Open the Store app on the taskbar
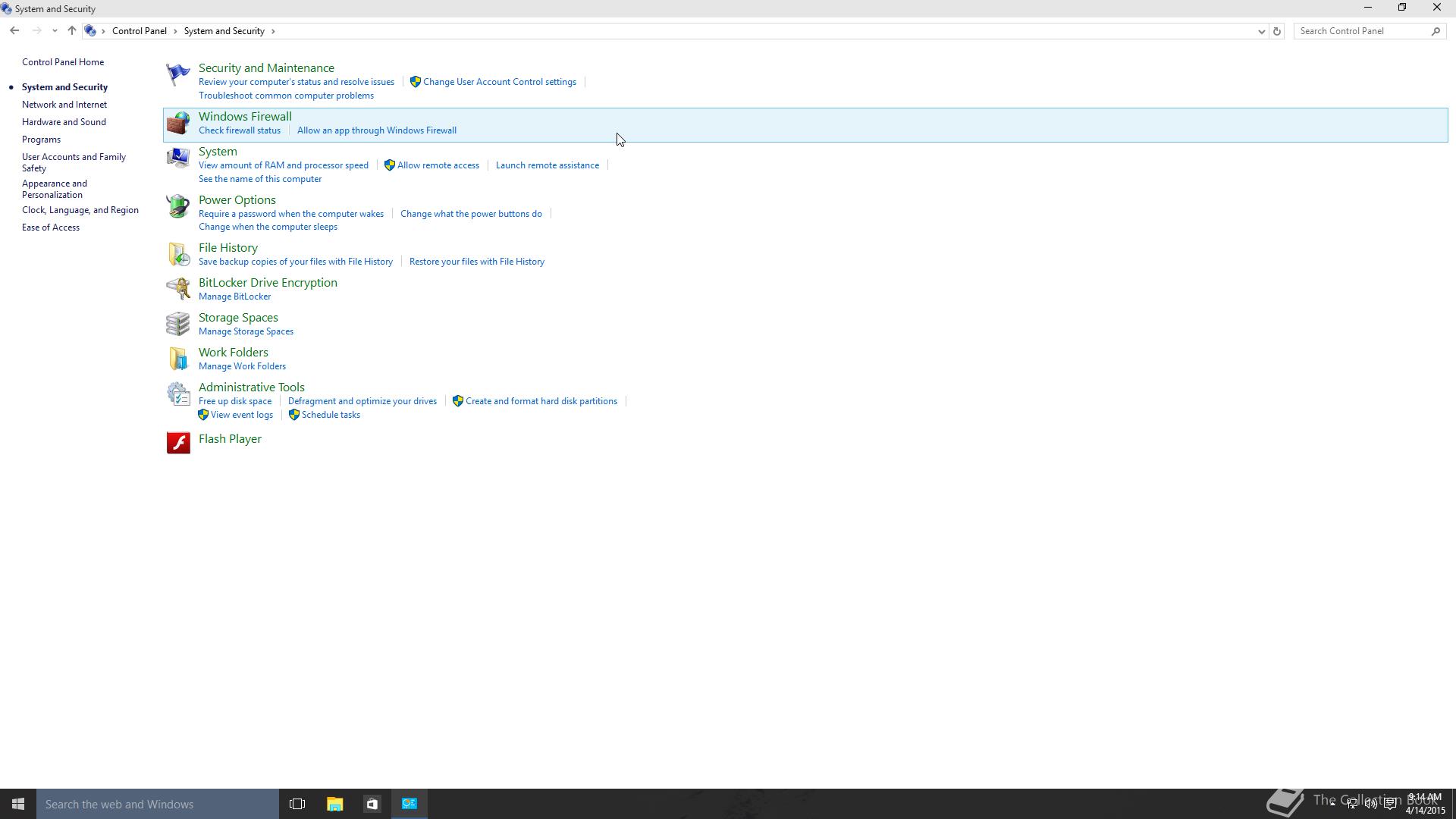This screenshot has height=819, width=1456. pos(372,804)
